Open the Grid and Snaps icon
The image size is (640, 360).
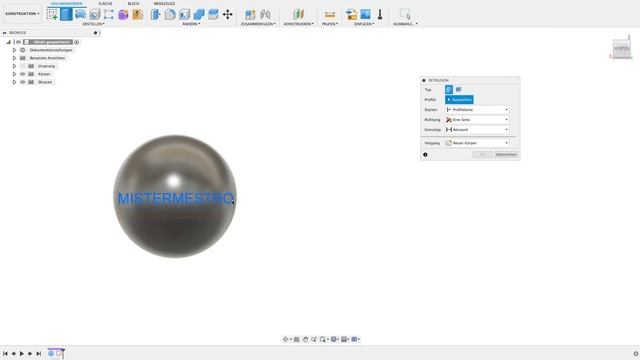click(x=344, y=339)
